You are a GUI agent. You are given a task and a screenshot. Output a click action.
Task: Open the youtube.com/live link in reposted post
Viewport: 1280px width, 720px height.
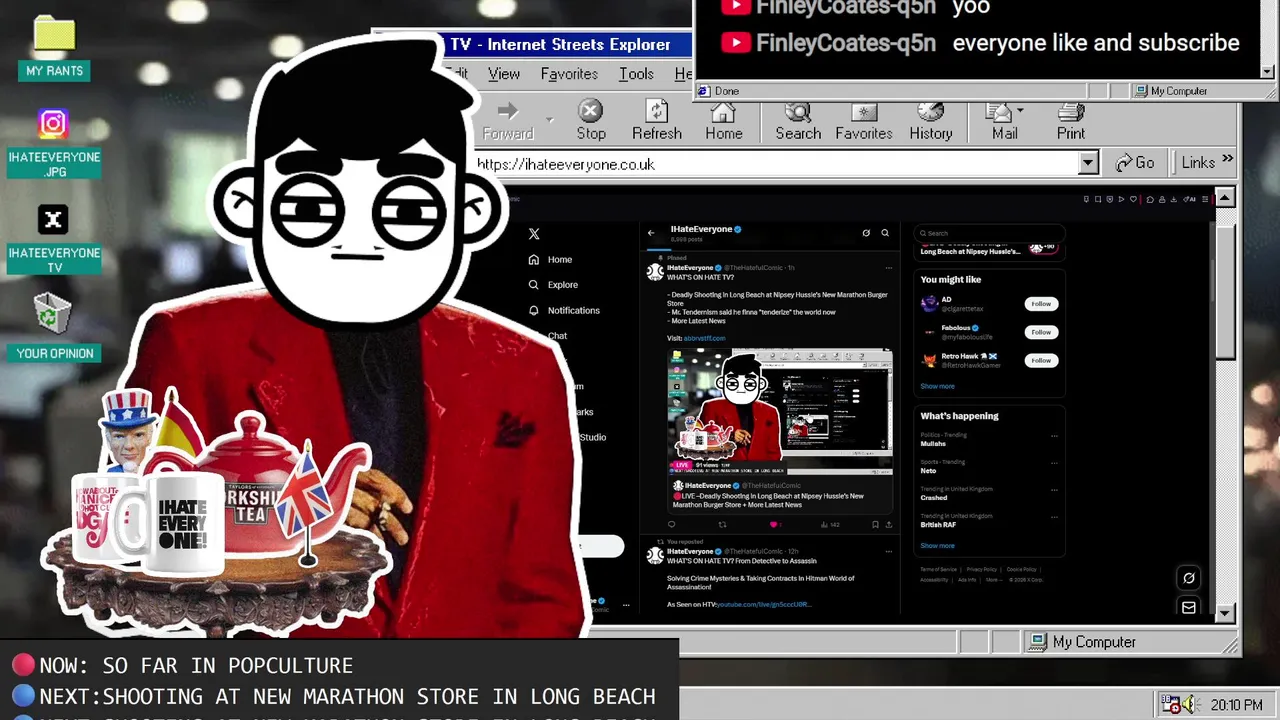click(763, 604)
